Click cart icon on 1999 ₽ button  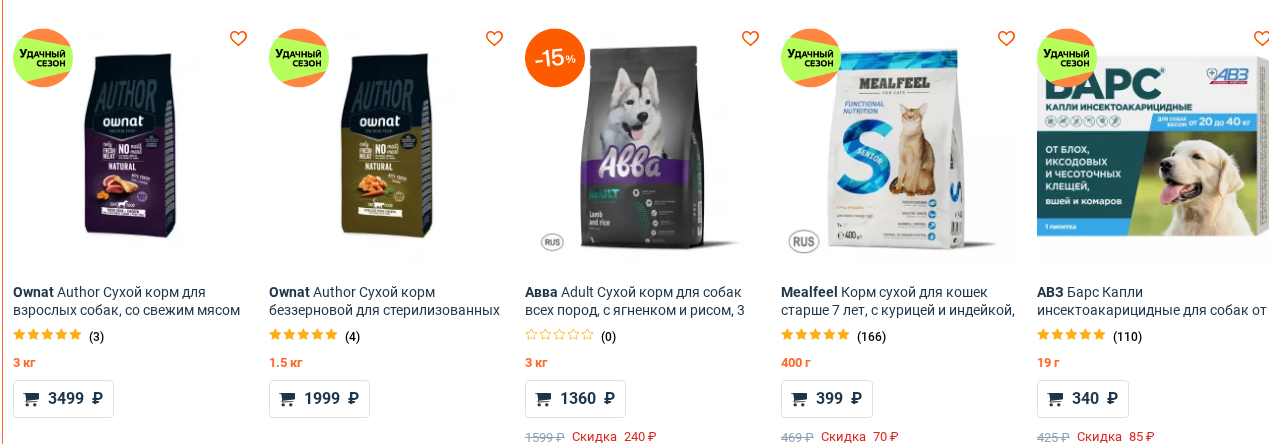287,398
